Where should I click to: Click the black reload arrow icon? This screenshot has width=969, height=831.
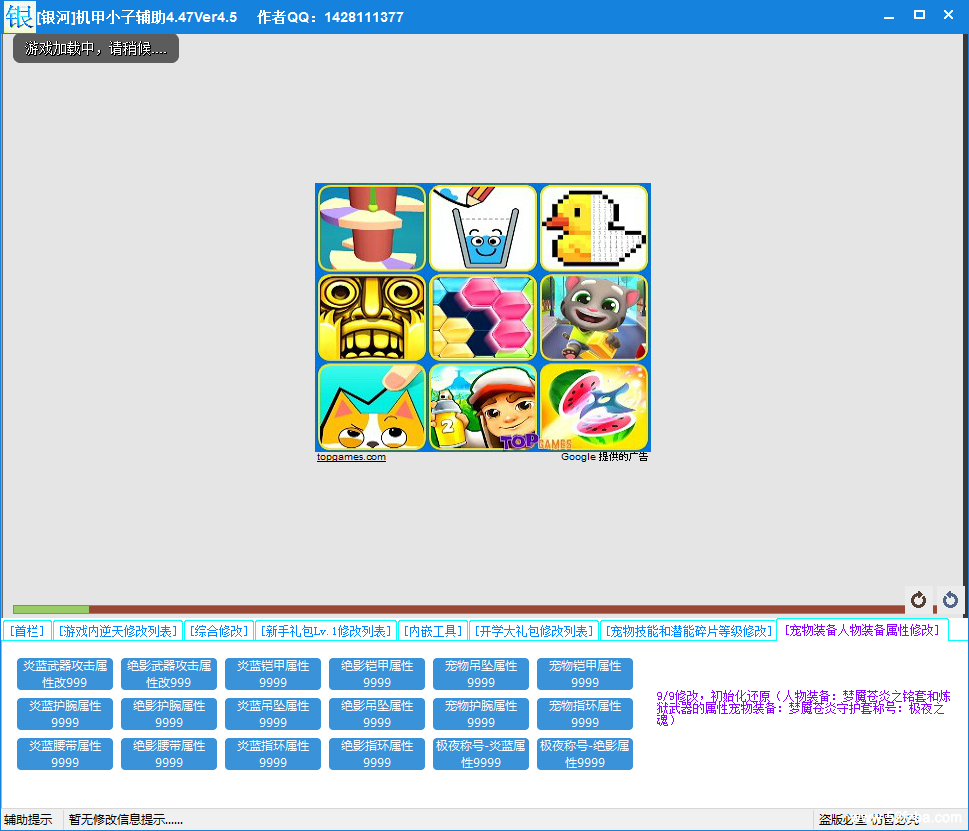point(918,599)
